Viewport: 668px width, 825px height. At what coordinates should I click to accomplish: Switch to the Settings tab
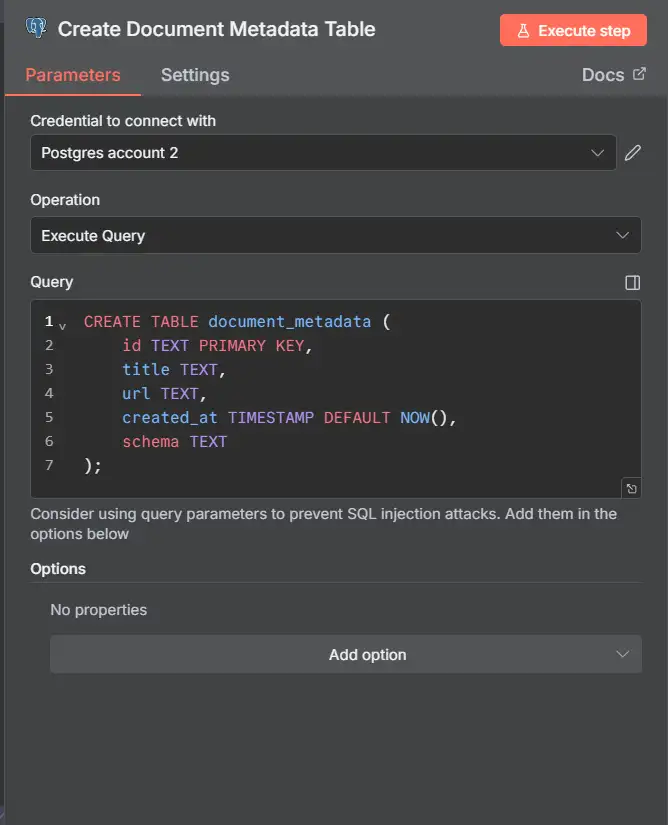coord(194,74)
